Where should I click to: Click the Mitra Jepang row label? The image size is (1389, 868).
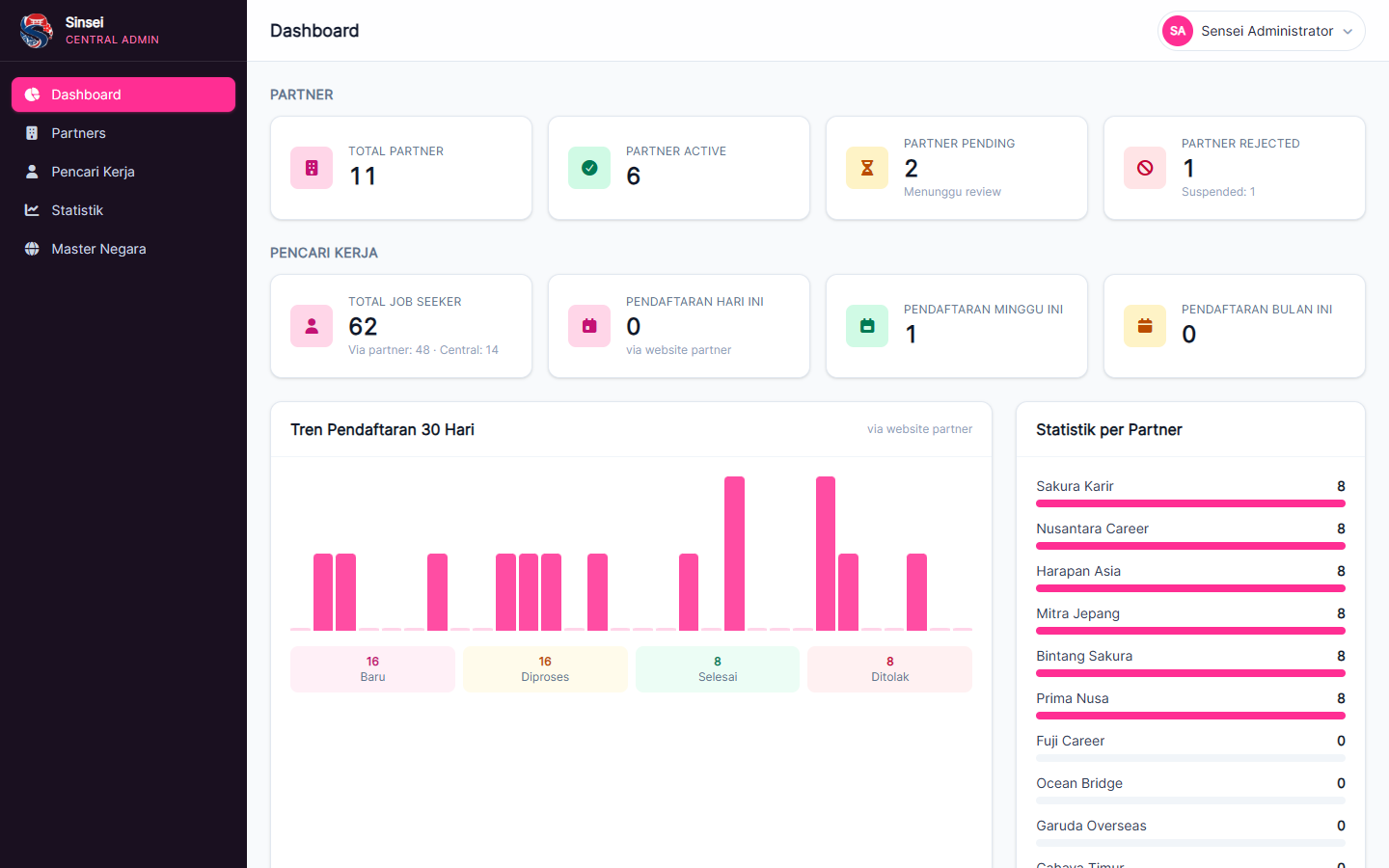tap(1077, 613)
